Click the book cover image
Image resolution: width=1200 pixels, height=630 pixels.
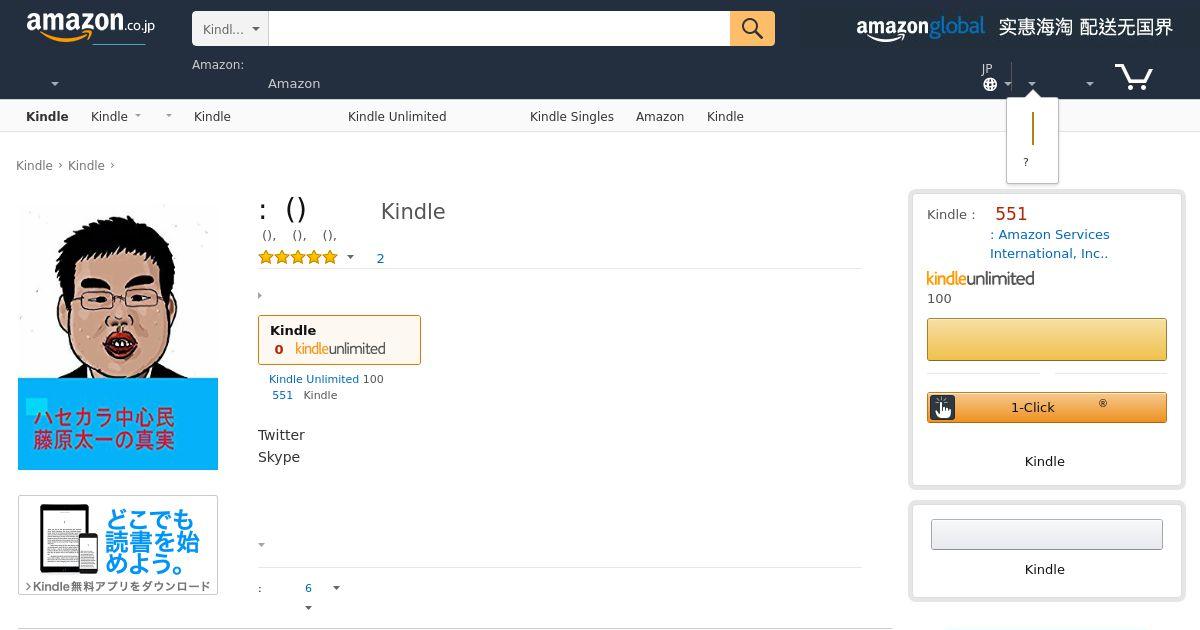(x=118, y=339)
